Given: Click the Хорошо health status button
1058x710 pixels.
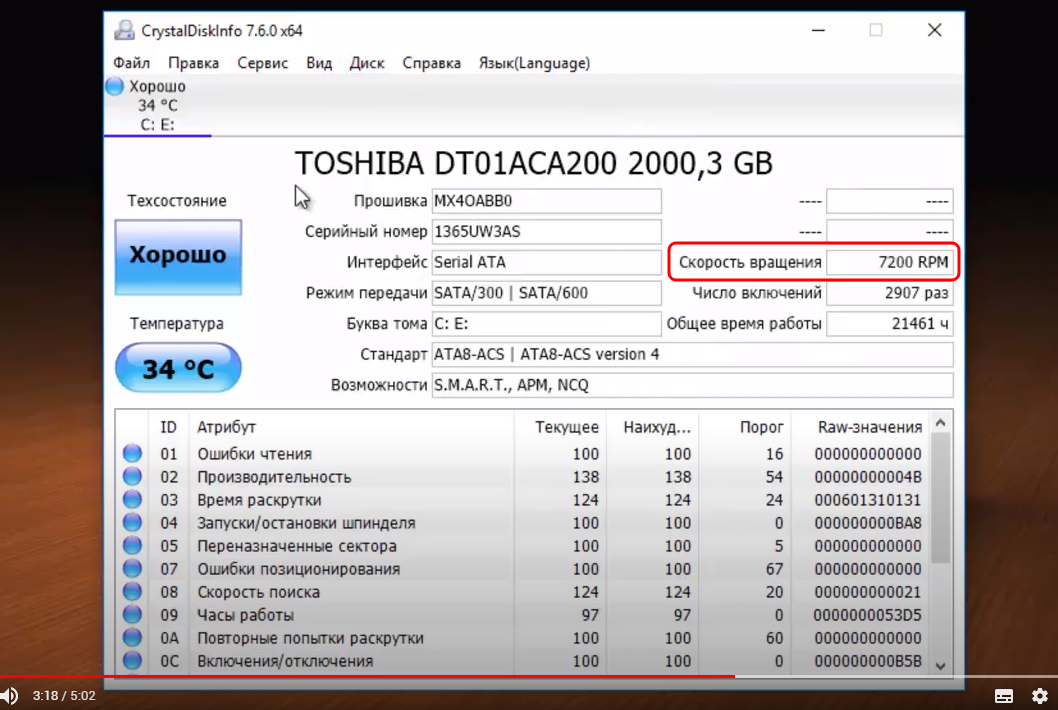Looking at the screenshot, I should point(178,257).
